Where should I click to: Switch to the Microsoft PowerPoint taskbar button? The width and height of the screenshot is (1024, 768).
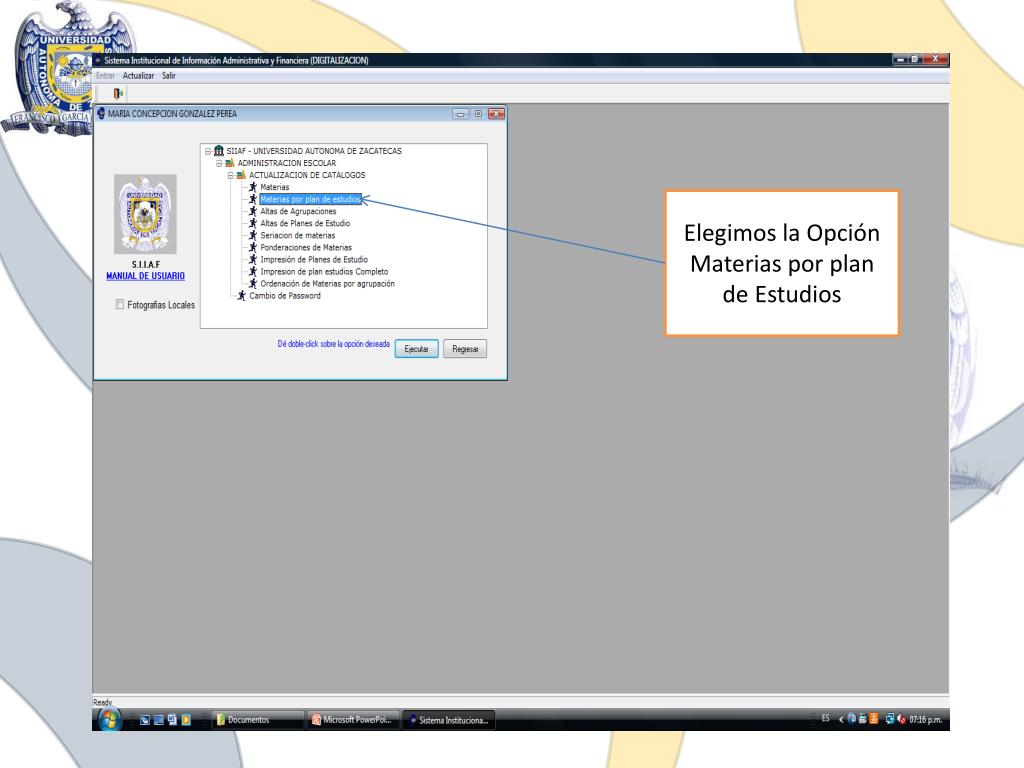click(353, 720)
